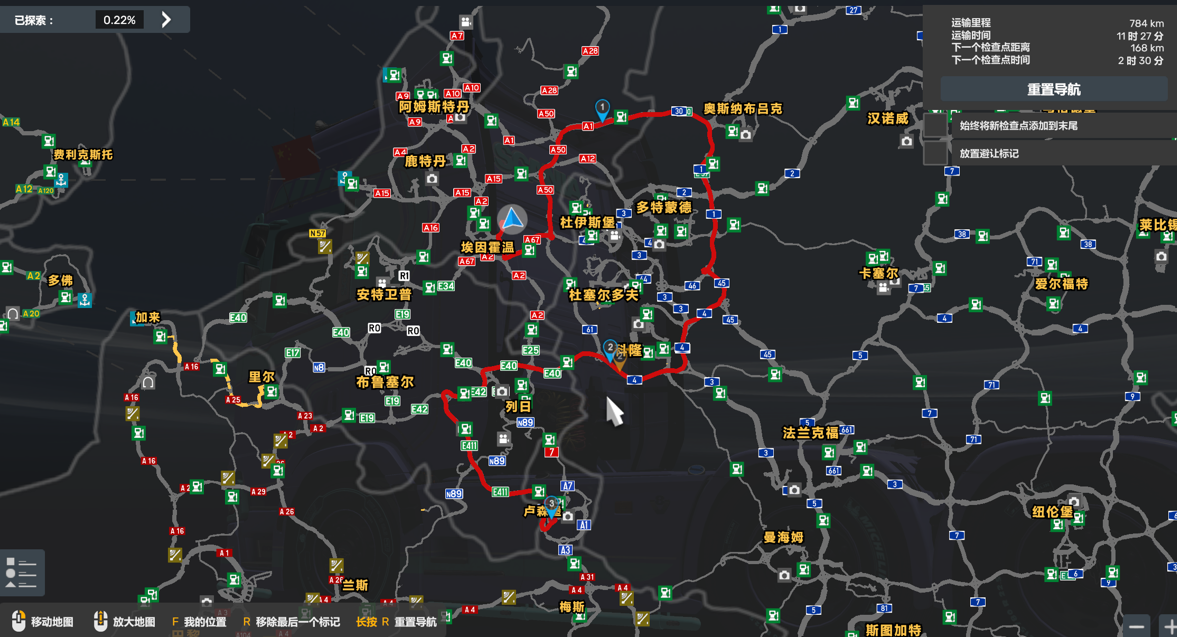Click the camera icon below 曼海姆
1177x637 pixels.
pos(784,575)
